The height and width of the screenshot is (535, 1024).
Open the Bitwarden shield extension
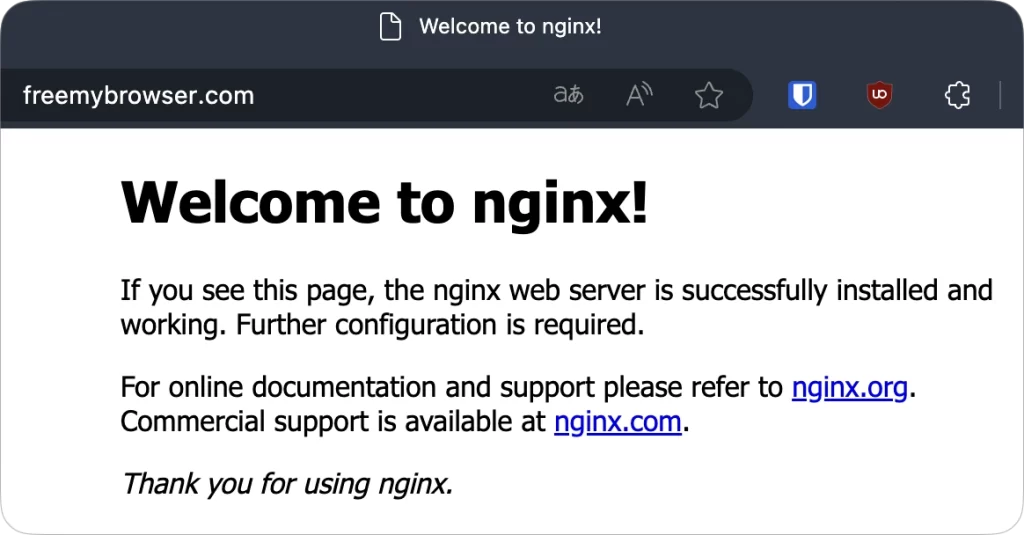click(802, 95)
